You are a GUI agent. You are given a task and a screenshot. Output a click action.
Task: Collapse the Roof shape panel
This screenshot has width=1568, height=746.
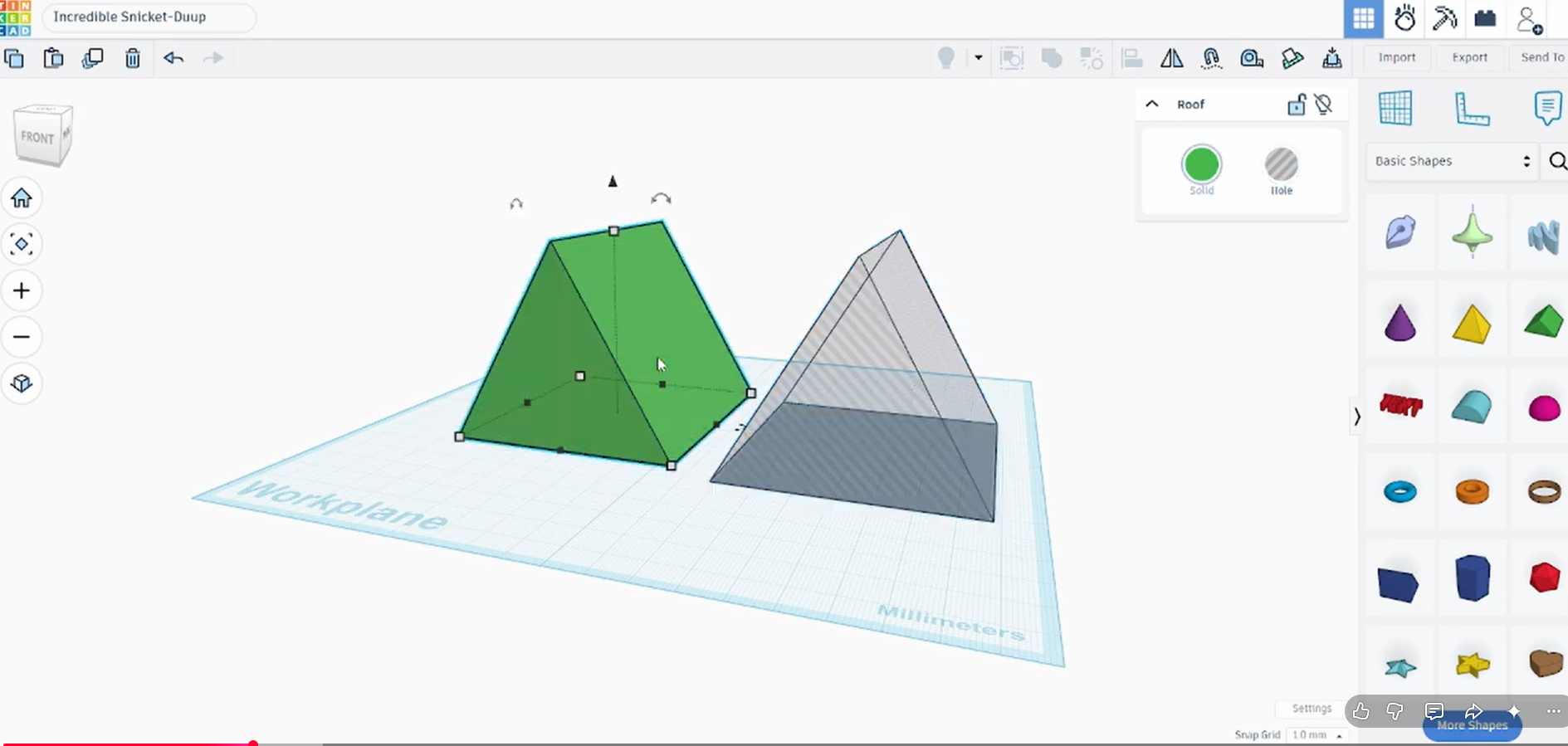pyautogui.click(x=1152, y=105)
